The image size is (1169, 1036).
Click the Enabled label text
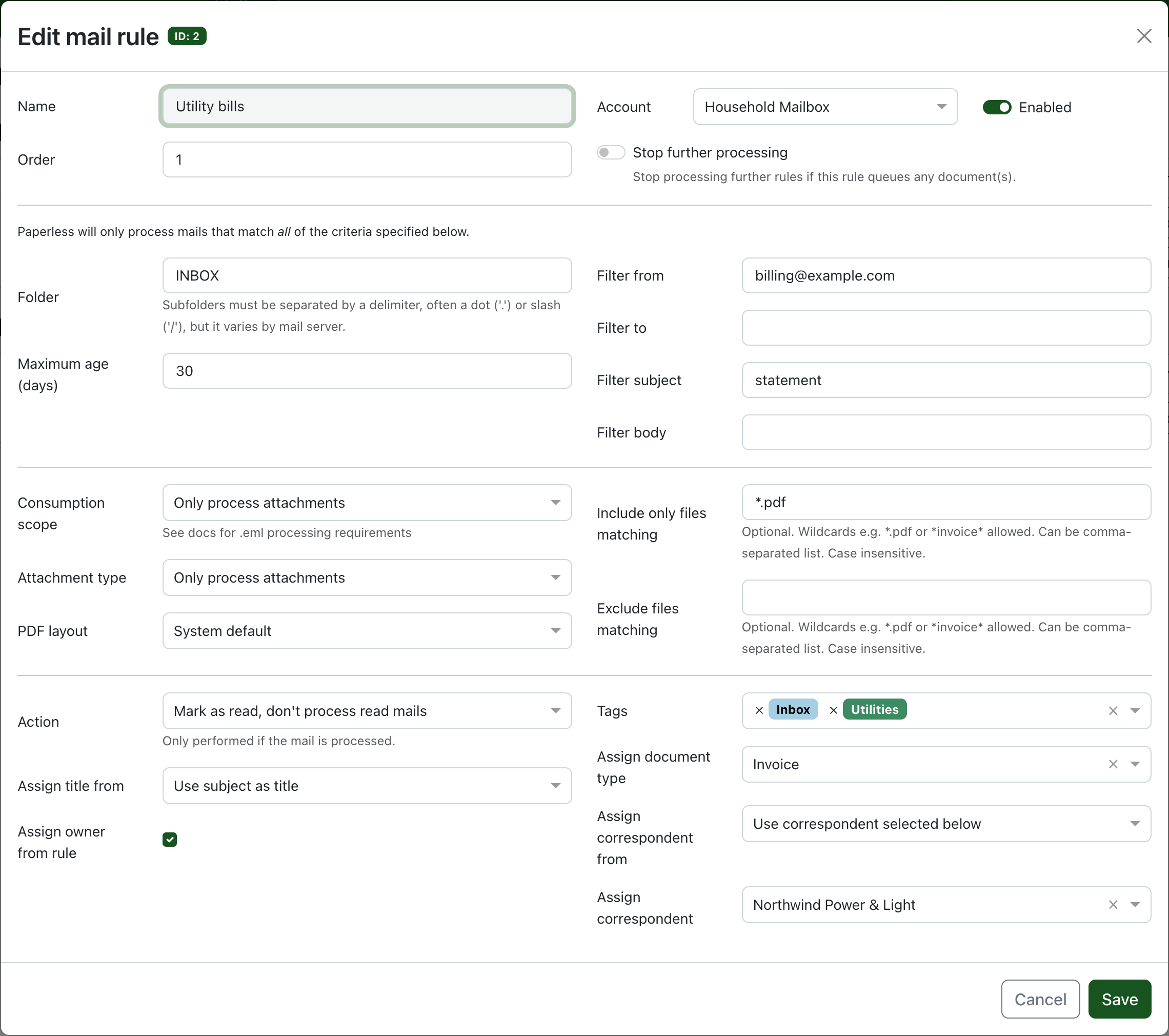1045,107
